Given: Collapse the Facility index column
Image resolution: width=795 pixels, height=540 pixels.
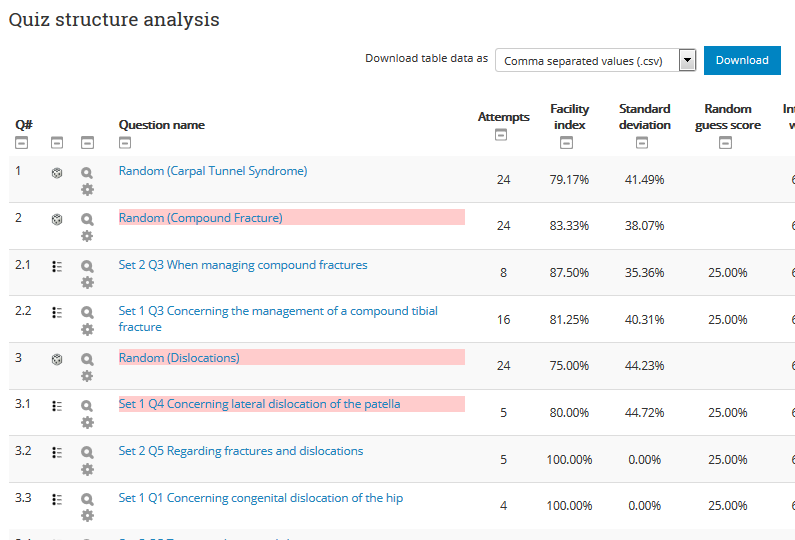Looking at the screenshot, I should click(566, 143).
